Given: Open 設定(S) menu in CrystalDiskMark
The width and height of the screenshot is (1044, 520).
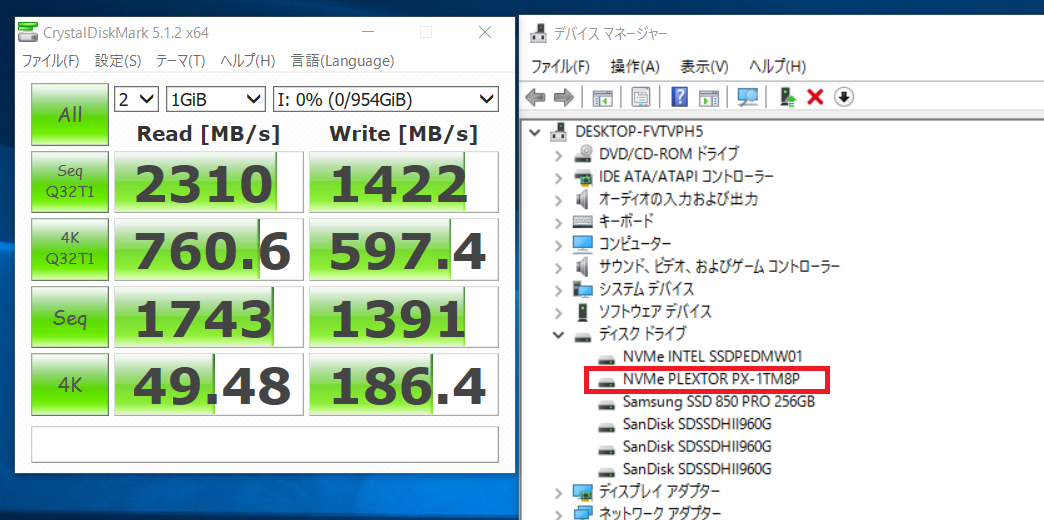Looking at the screenshot, I should coord(118,61).
